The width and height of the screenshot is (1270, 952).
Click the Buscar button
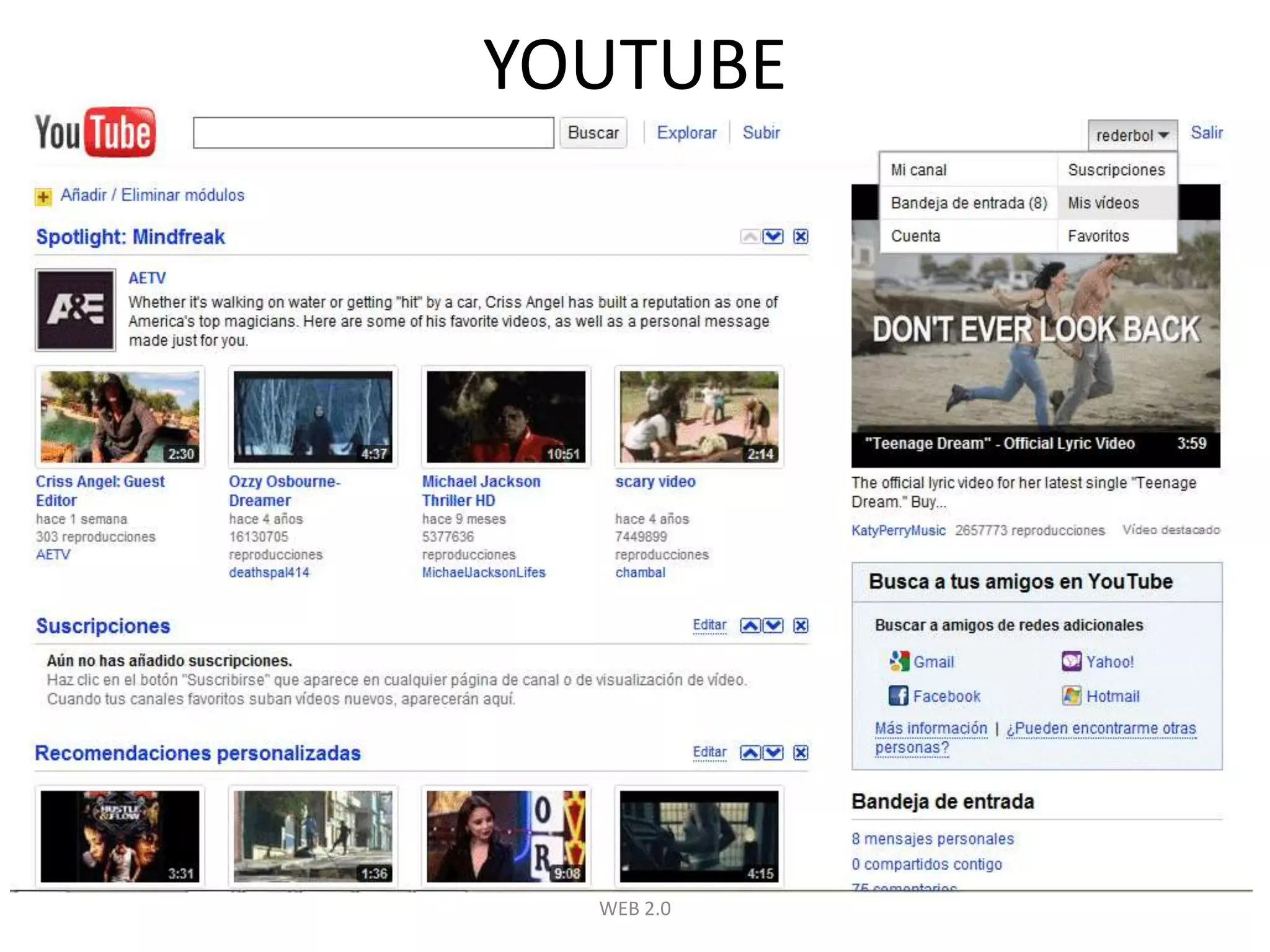(593, 133)
